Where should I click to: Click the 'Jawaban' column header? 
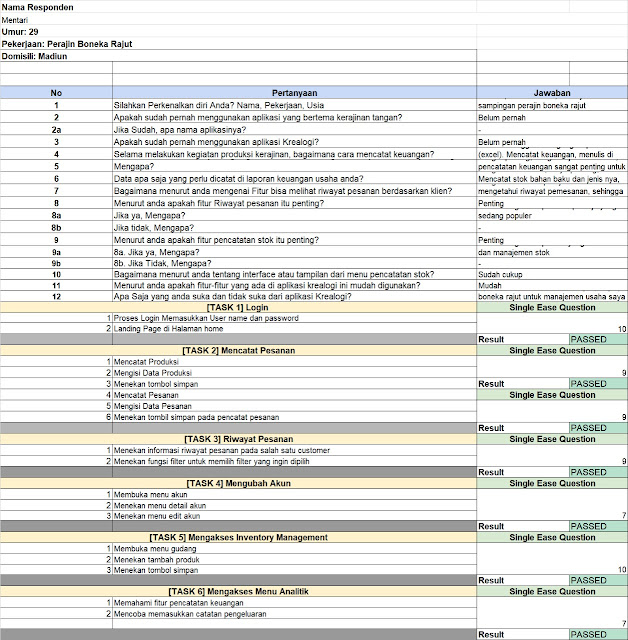pyautogui.click(x=552, y=93)
